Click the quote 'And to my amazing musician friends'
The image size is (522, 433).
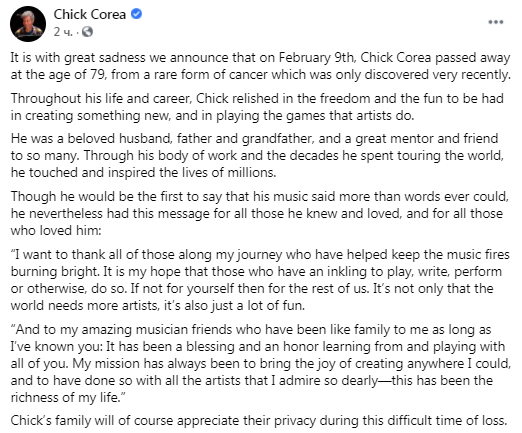point(261,363)
